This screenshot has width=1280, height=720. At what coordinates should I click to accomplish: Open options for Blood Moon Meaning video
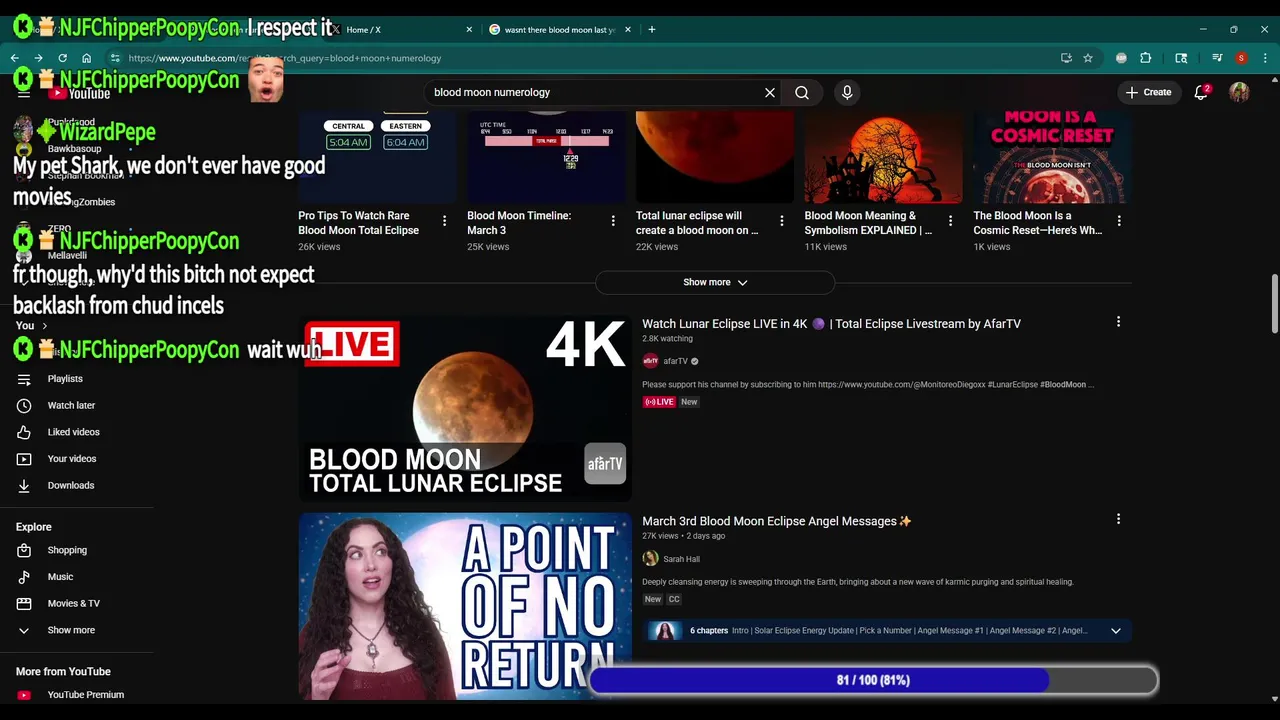[950, 221]
